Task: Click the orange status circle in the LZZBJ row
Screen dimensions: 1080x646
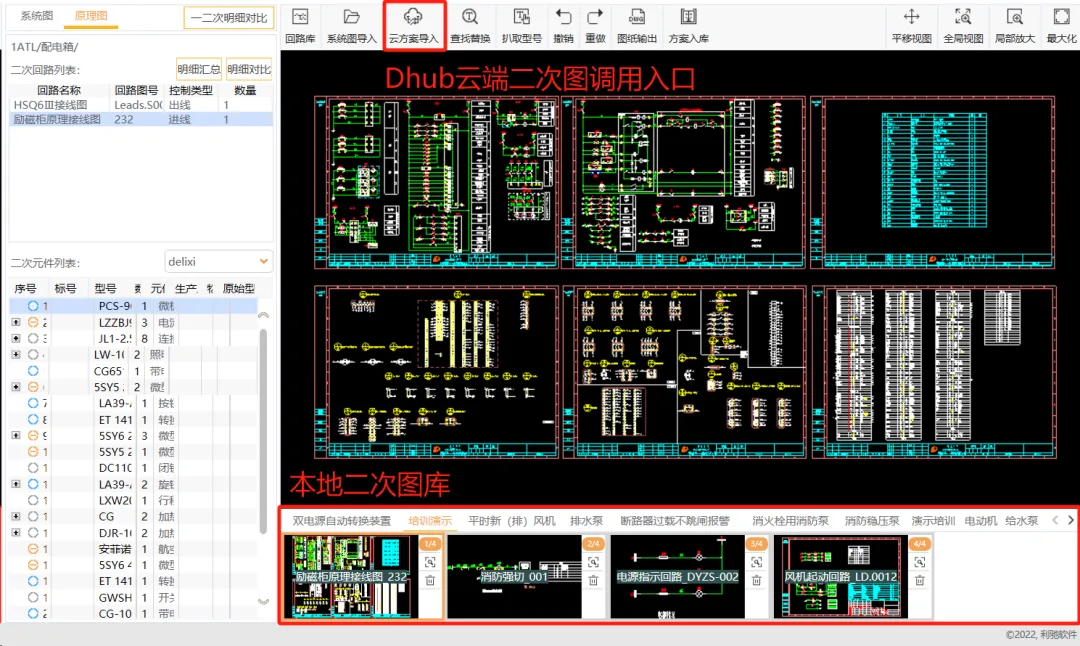Action: (x=33, y=322)
